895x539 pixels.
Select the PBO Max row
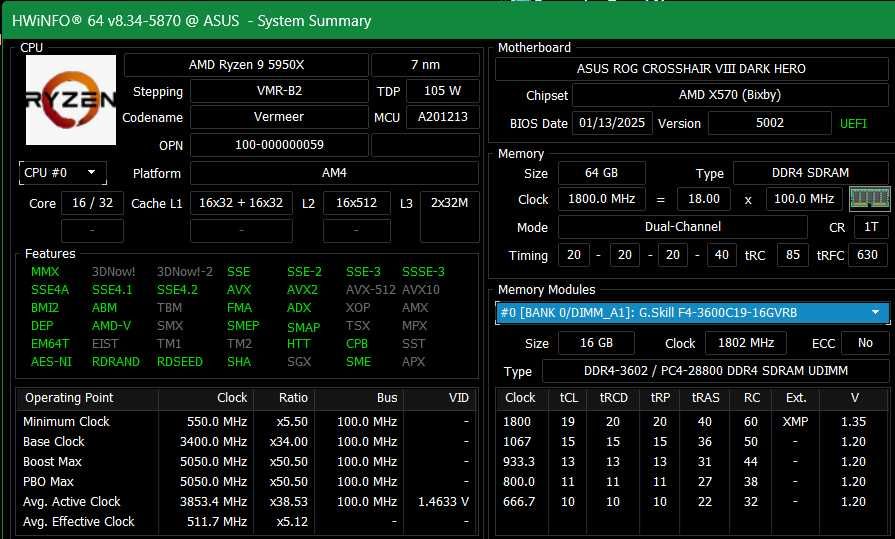(246, 482)
